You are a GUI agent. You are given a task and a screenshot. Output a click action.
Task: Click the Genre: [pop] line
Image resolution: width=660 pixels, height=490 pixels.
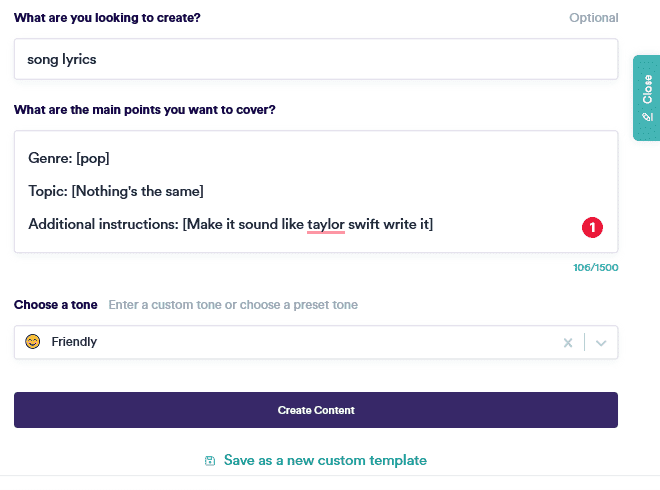[x=69, y=158]
